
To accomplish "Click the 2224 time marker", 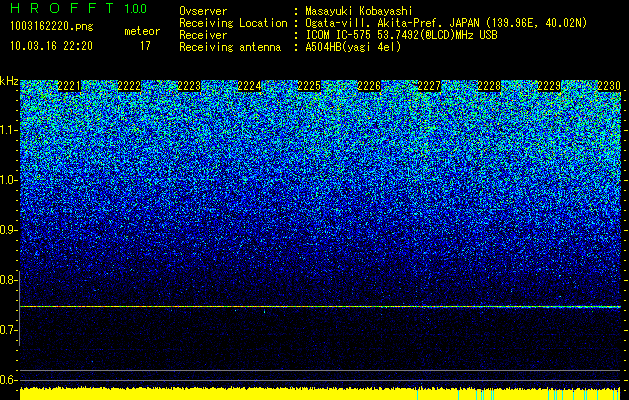I will (250, 86).
